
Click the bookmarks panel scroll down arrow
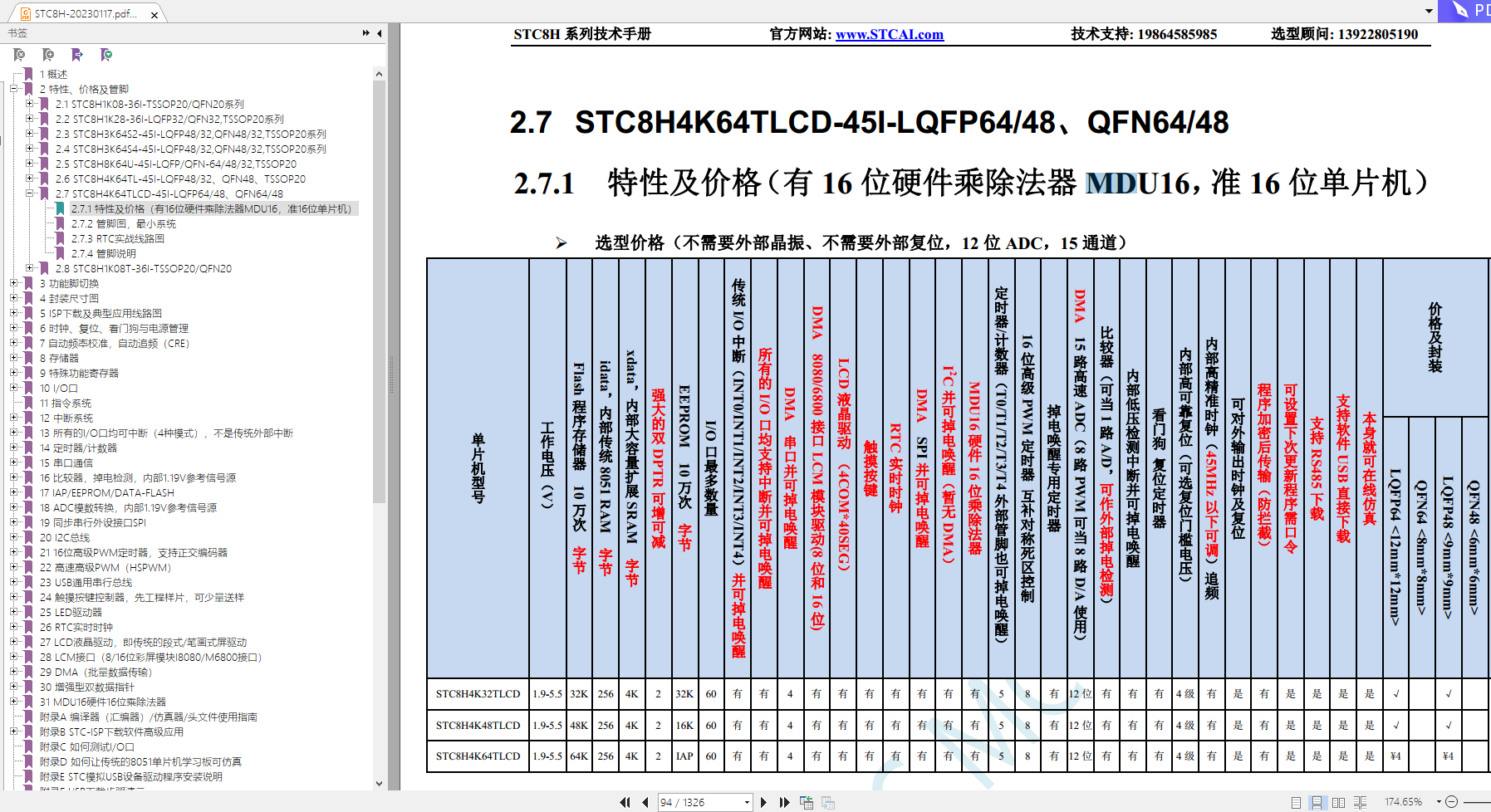click(x=380, y=783)
